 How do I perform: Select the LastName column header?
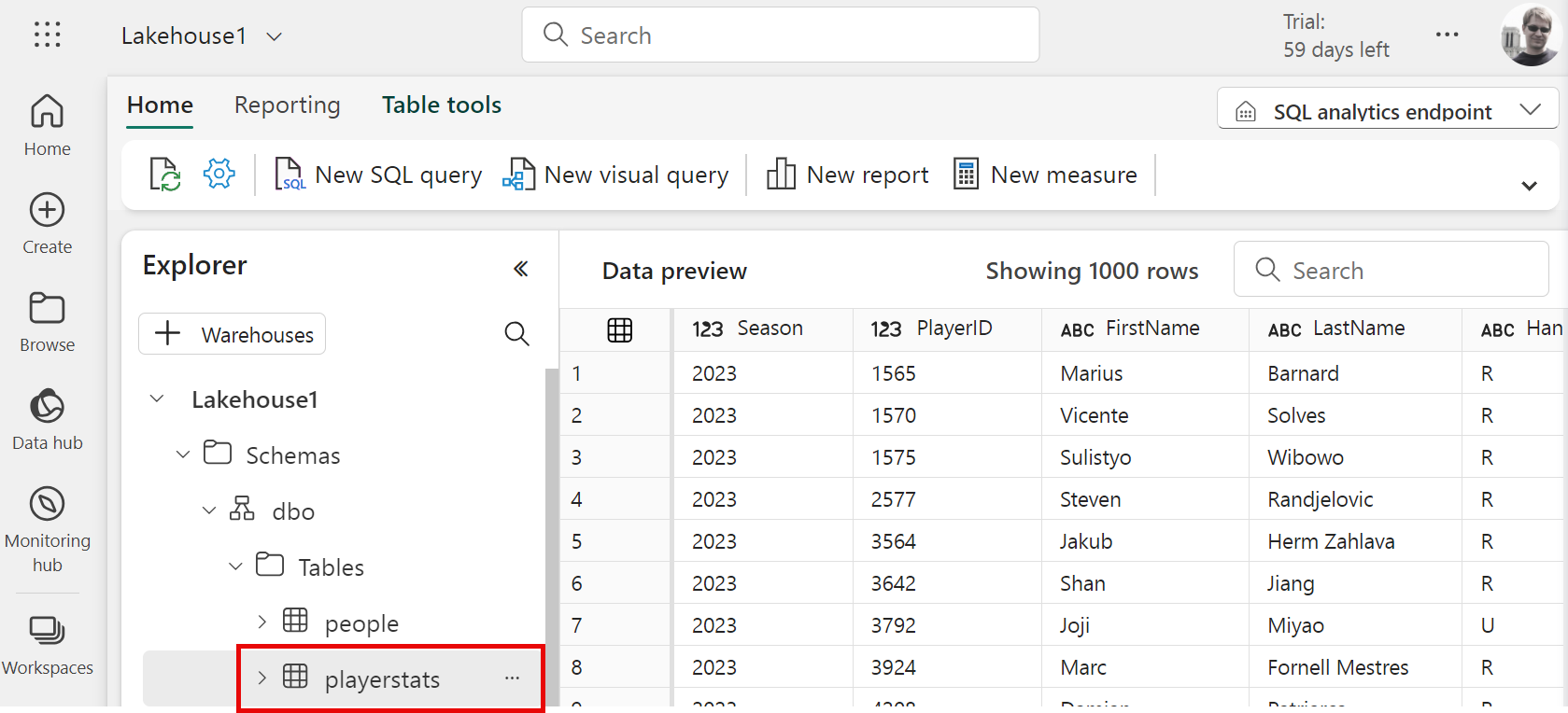coord(1354,329)
